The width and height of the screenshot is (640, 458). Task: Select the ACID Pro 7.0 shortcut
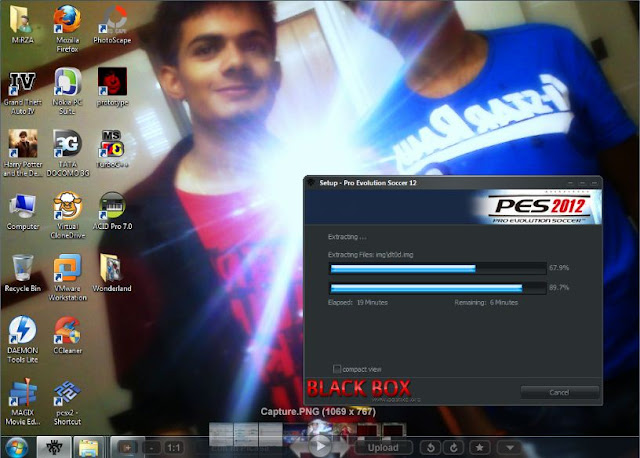click(x=112, y=211)
